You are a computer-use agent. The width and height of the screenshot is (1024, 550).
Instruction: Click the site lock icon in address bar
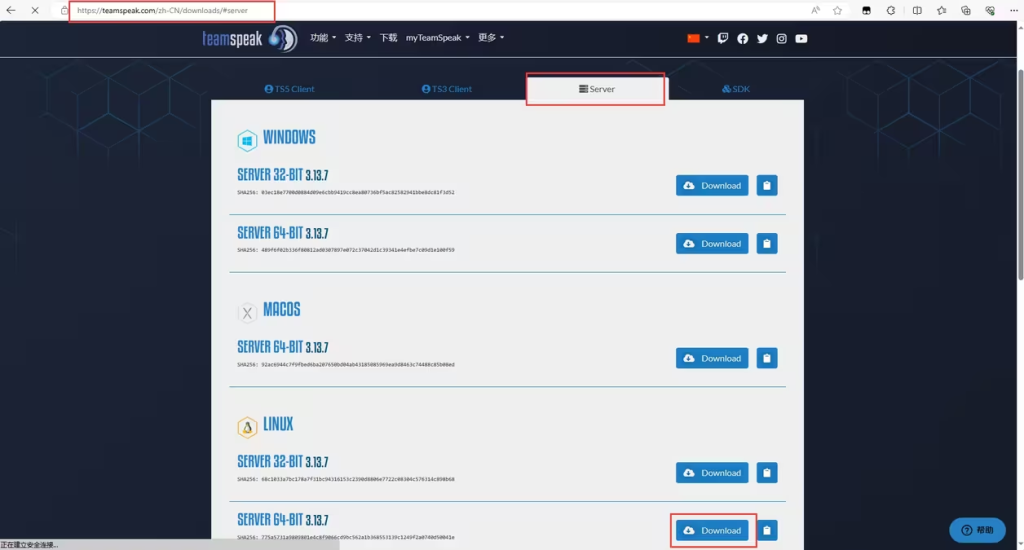(64, 10)
